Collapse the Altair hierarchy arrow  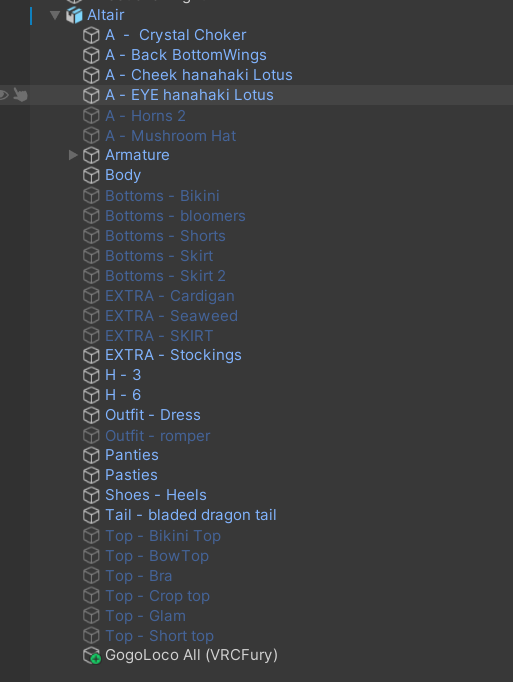[x=55, y=15]
